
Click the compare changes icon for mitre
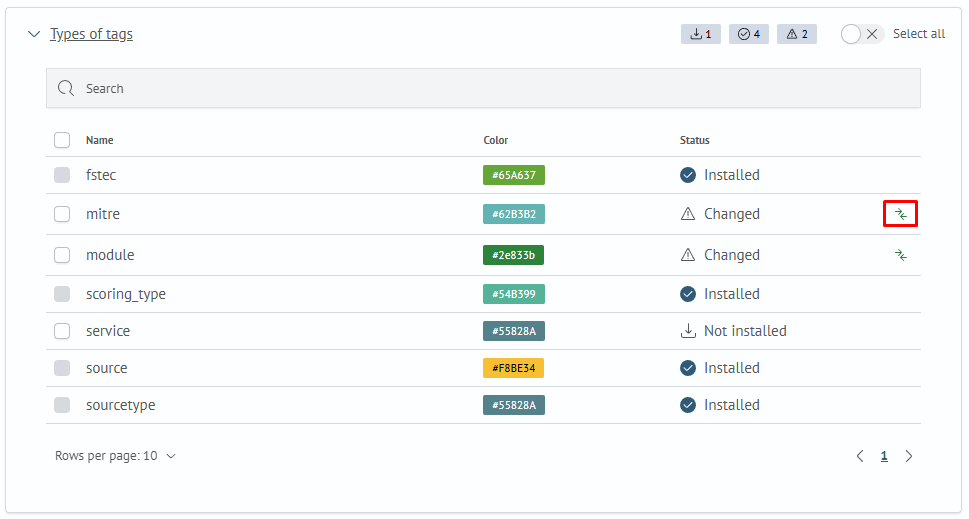[900, 214]
